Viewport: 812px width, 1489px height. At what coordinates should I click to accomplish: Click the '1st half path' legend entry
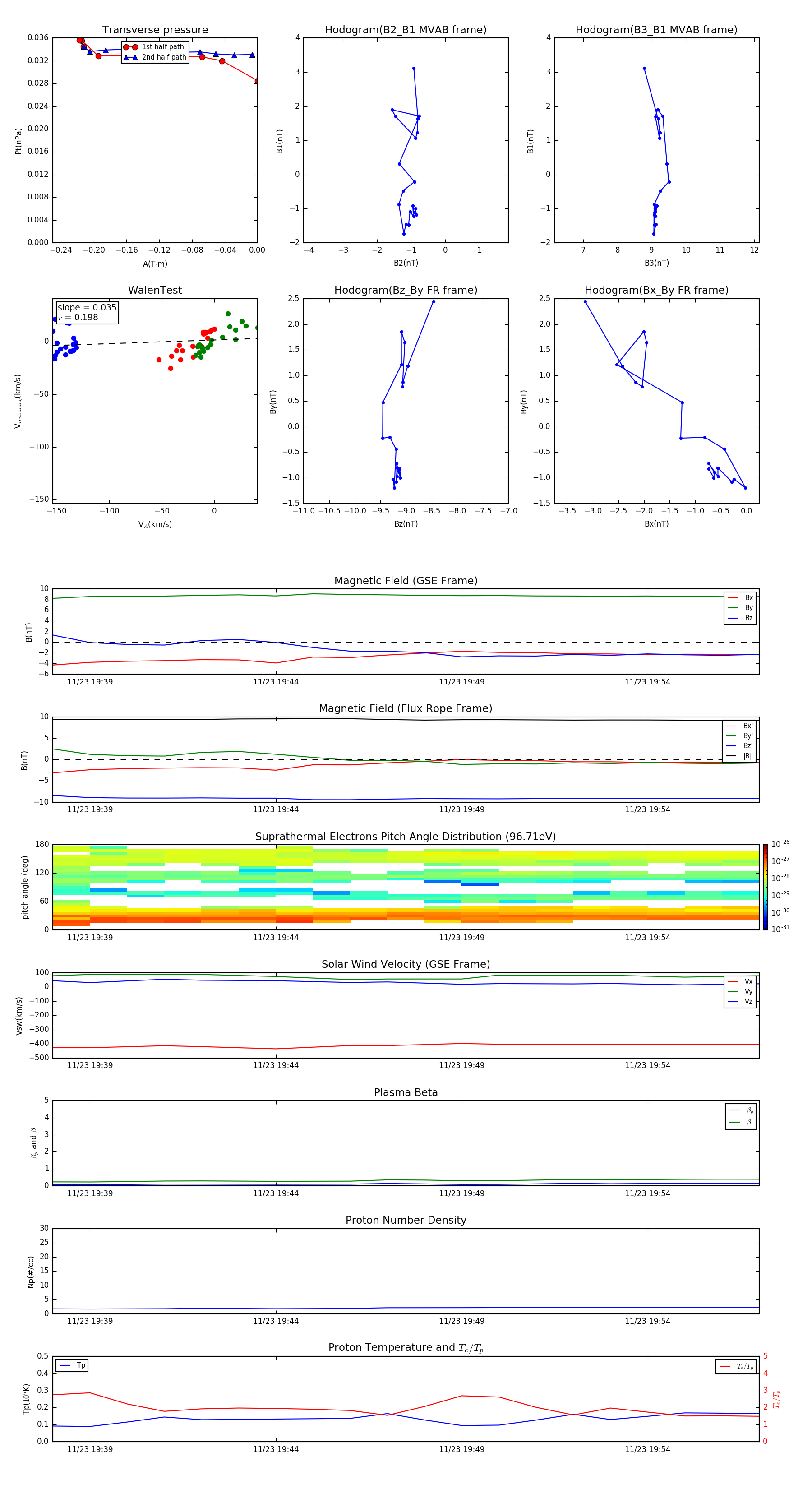[x=154, y=47]
